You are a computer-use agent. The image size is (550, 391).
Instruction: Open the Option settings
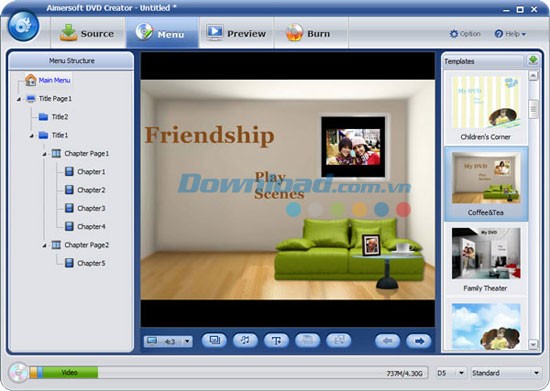click(x=465, y=34)
